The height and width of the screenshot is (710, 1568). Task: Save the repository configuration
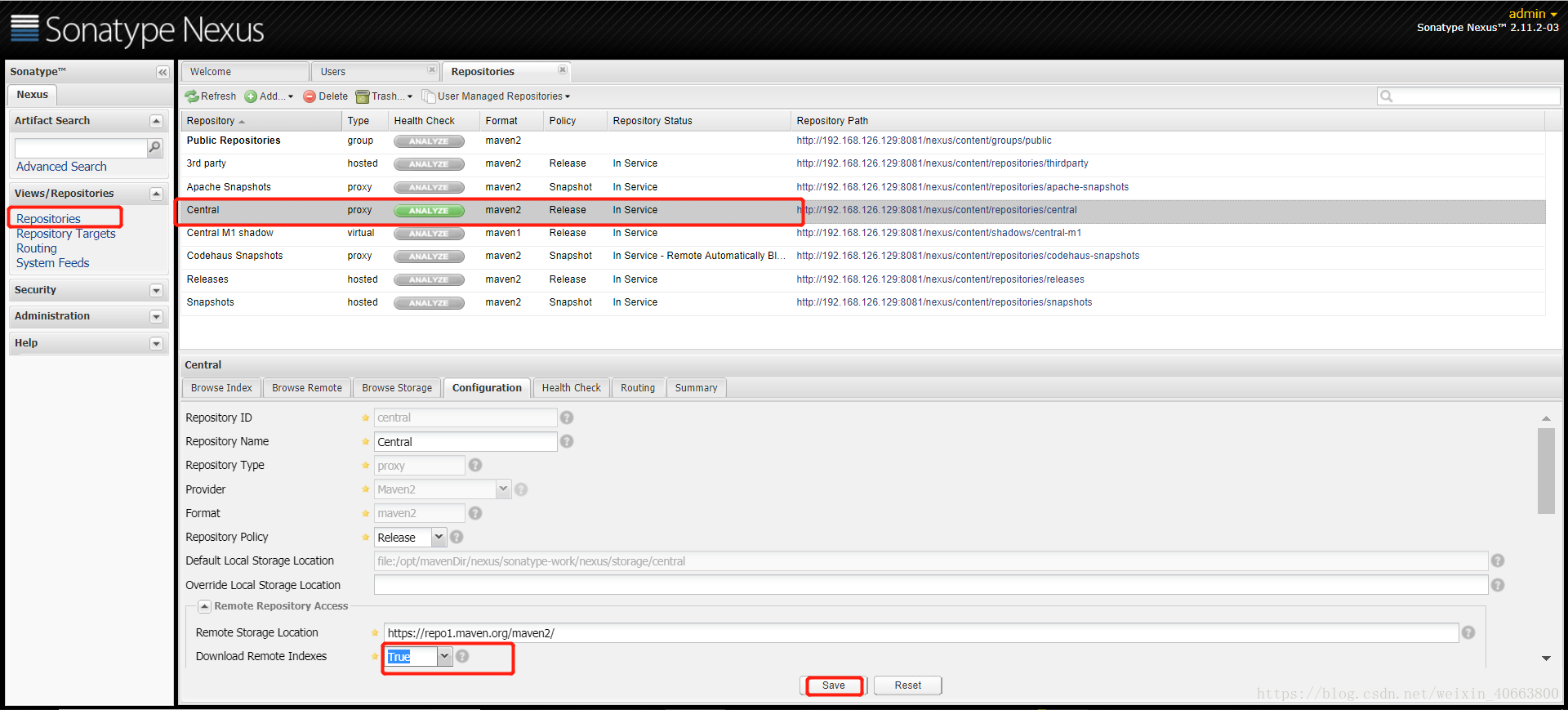coord(833,685)
